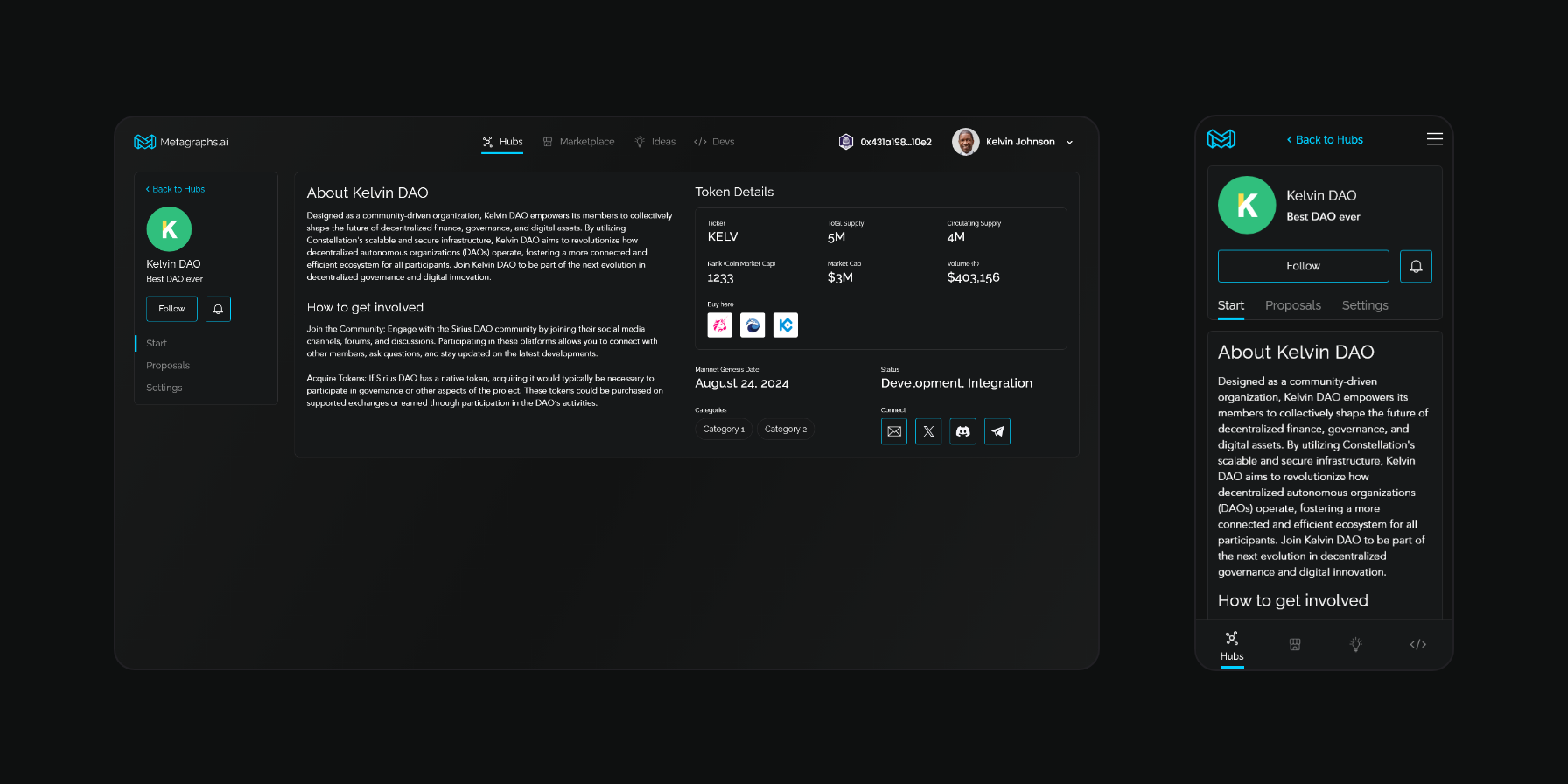
Task: Open the Hubs tab in desktop navigation
Action: point(502,142)
